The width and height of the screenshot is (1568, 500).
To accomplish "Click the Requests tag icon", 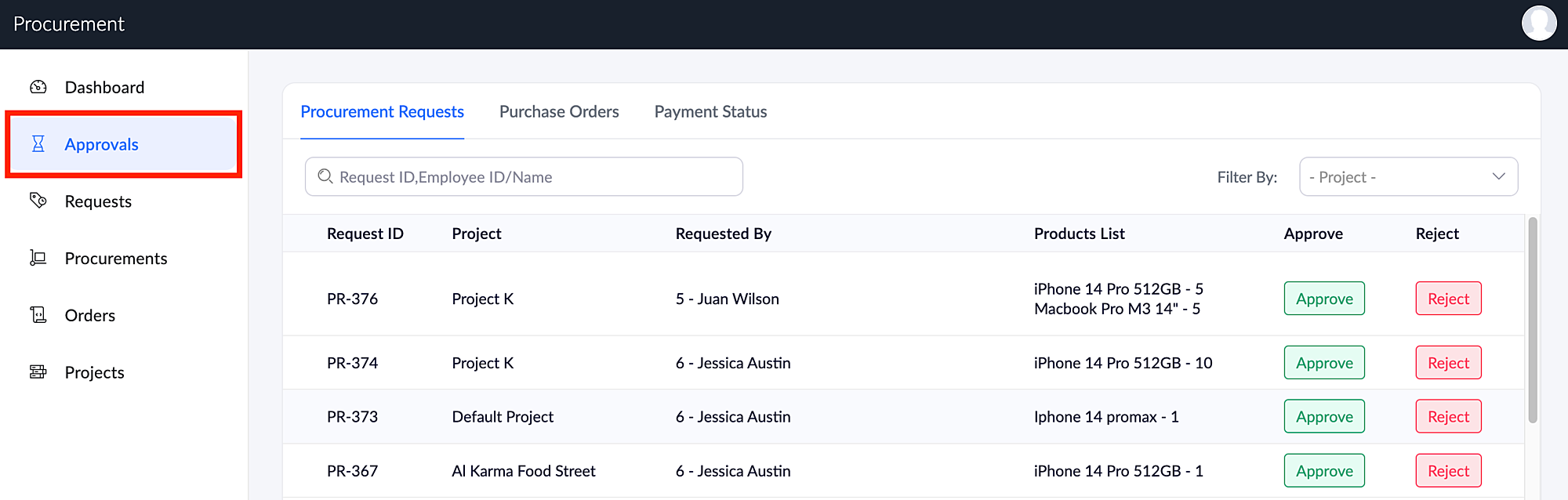I will coord(38,201).
